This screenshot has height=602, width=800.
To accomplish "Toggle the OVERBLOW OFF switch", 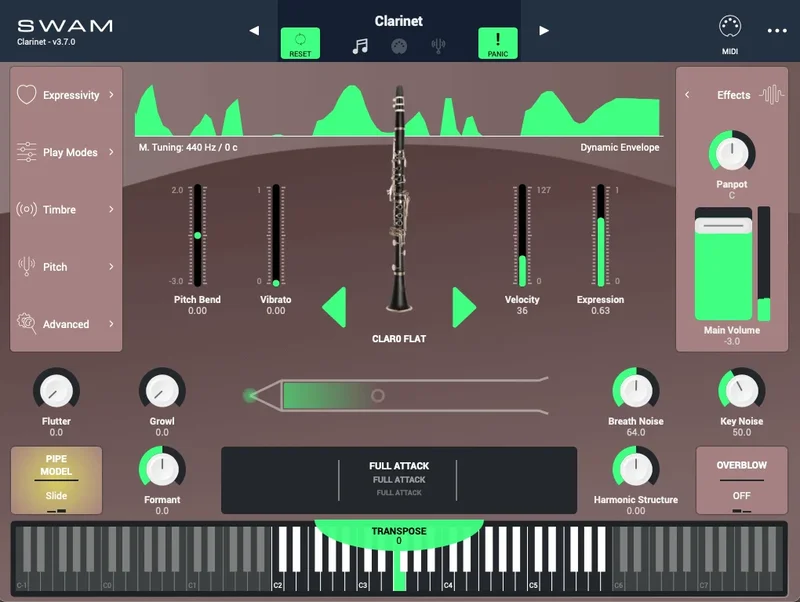I will coord(741,480).
